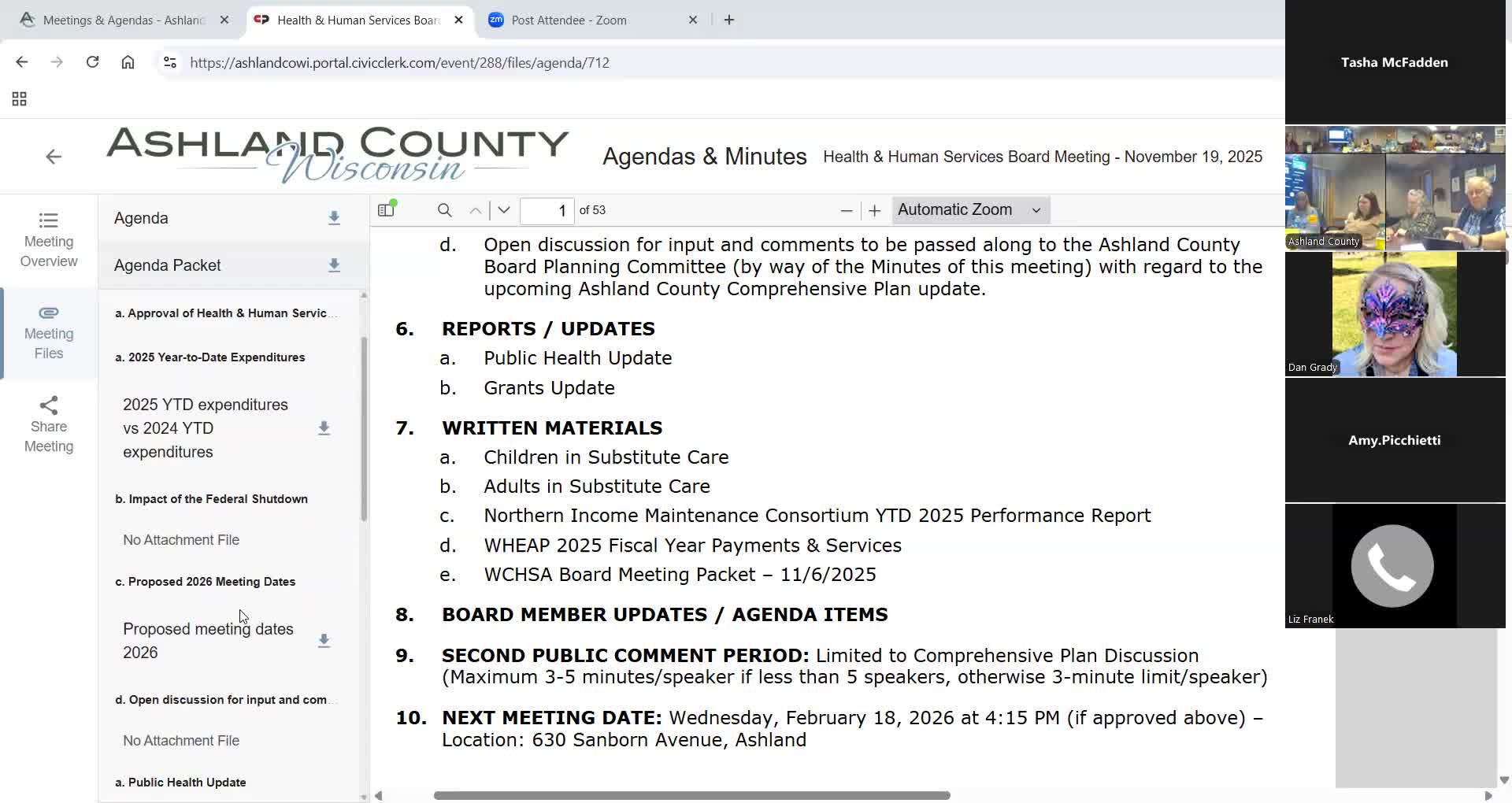The image size is (1512, 803).
Task: Select 'a. 2025 Year-to-Date Expenditures' heading
Action: point(210,357)
